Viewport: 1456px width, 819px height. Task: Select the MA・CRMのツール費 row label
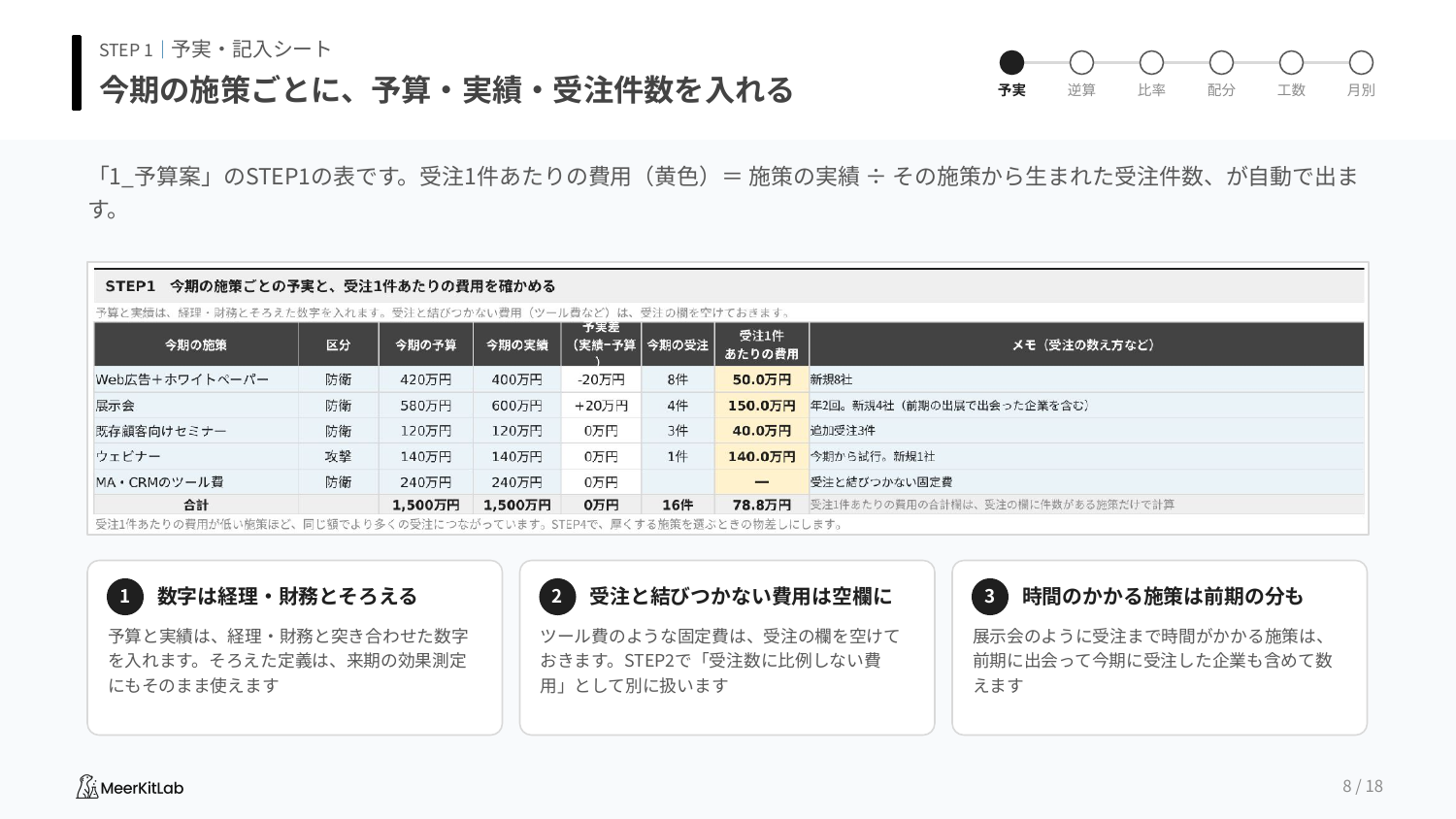[159, 481]
